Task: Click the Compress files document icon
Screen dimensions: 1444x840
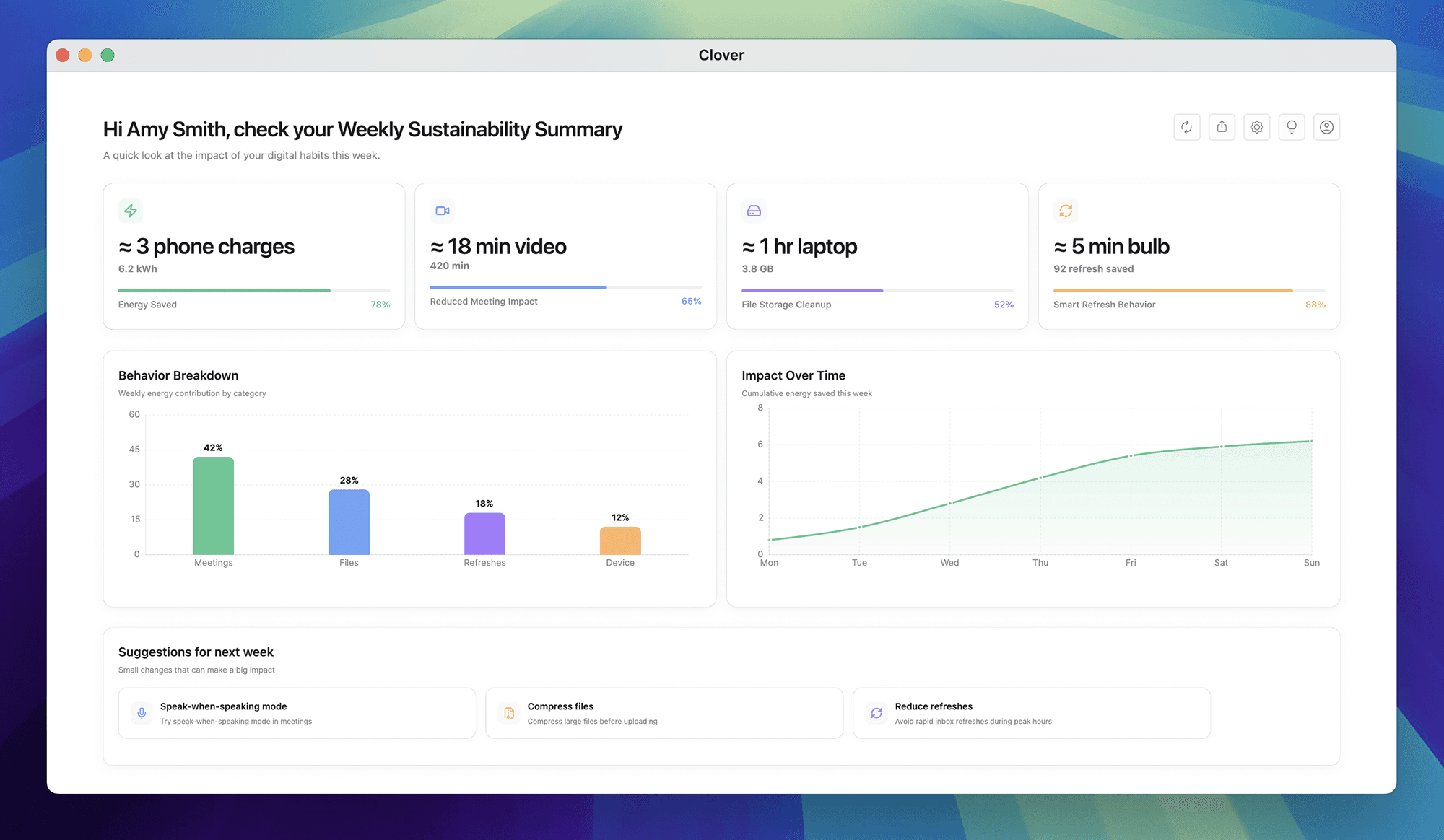Action: tap(509, 713)
